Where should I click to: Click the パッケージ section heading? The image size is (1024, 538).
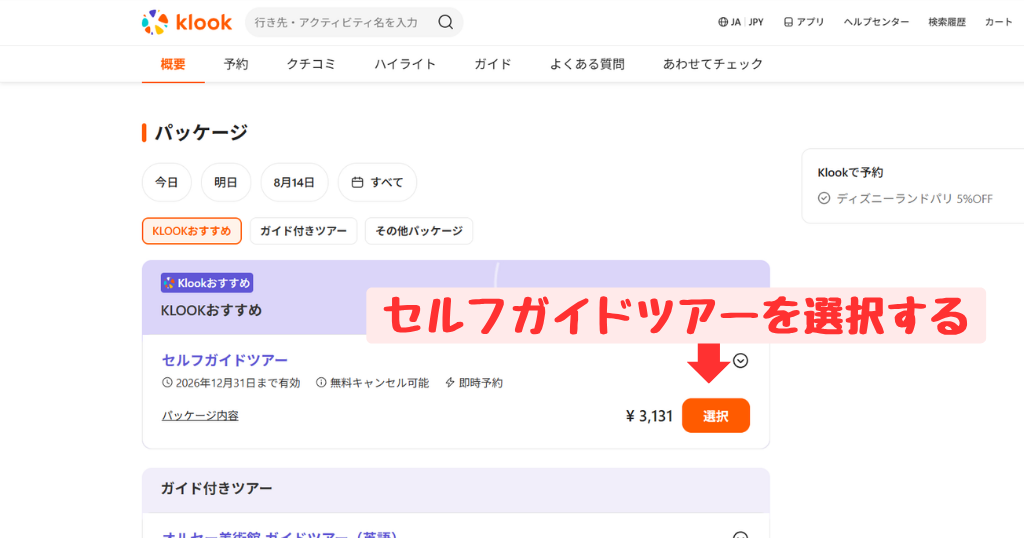(201, 133)
